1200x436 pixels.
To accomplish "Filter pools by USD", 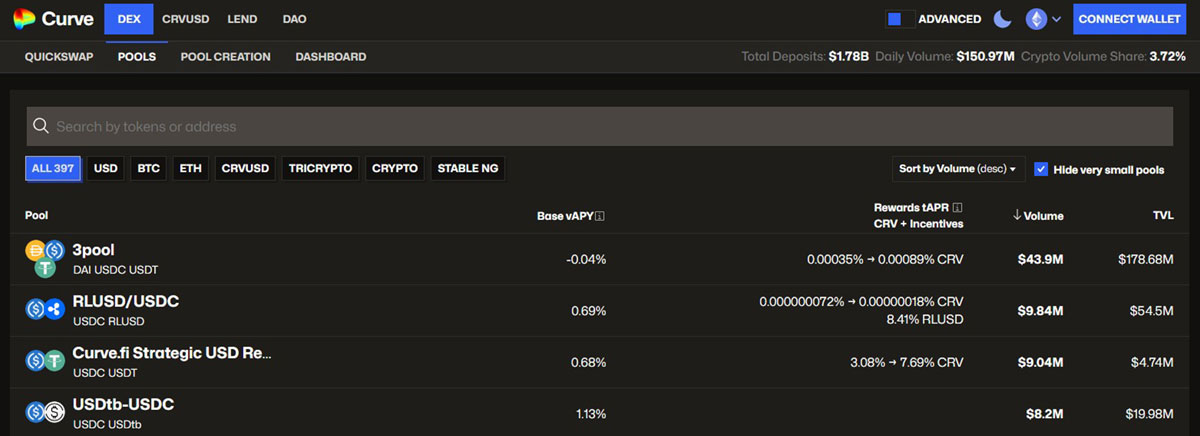I will [106, 168].
